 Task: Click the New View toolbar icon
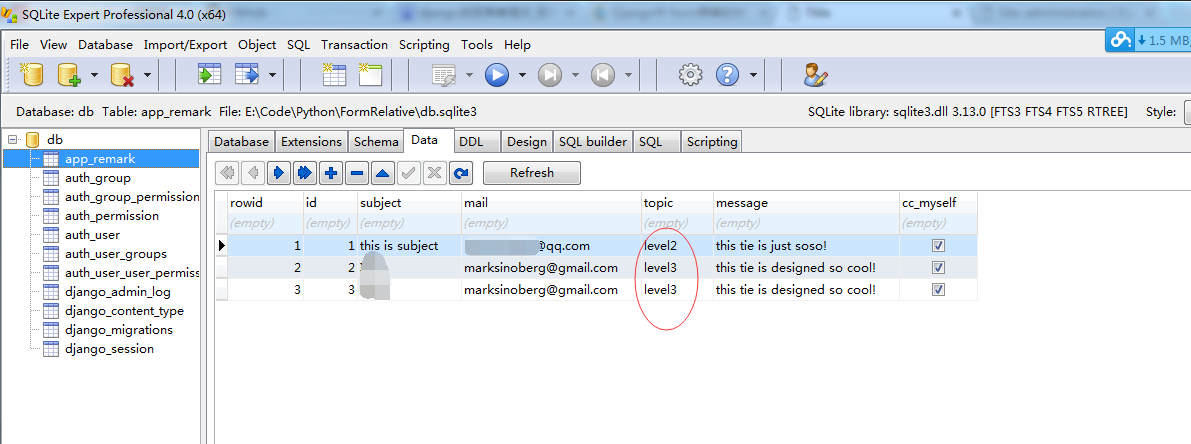pos(369,74)
